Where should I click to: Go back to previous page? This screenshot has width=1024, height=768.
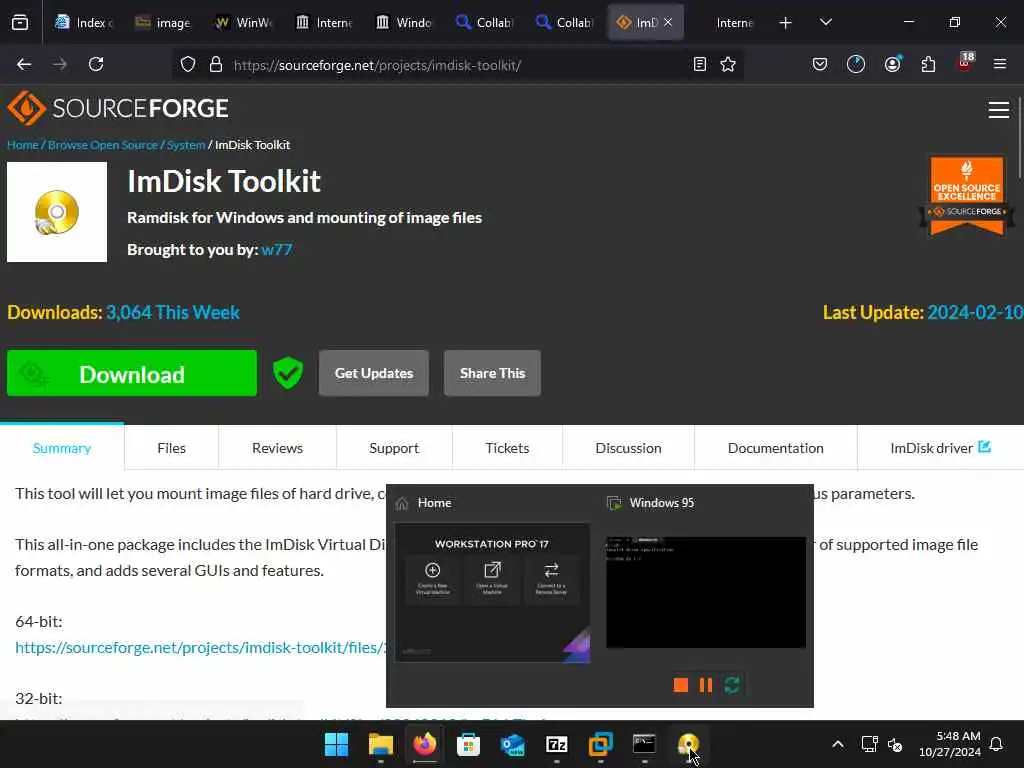pyautogui.click(x=24, y=64)
